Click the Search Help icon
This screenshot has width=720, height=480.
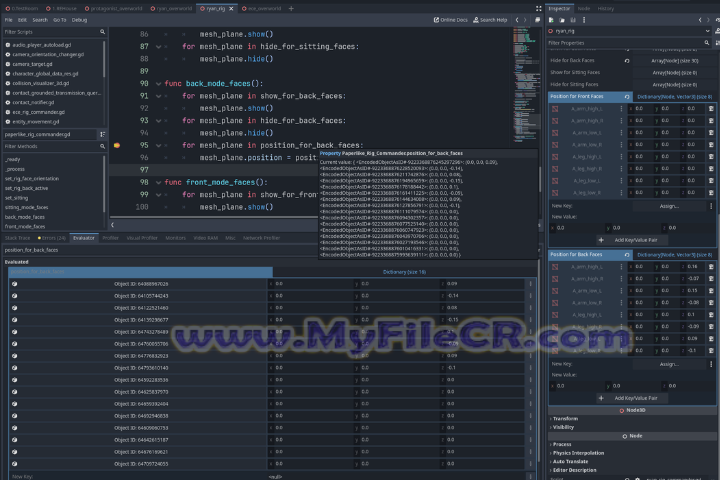point(476,20)
